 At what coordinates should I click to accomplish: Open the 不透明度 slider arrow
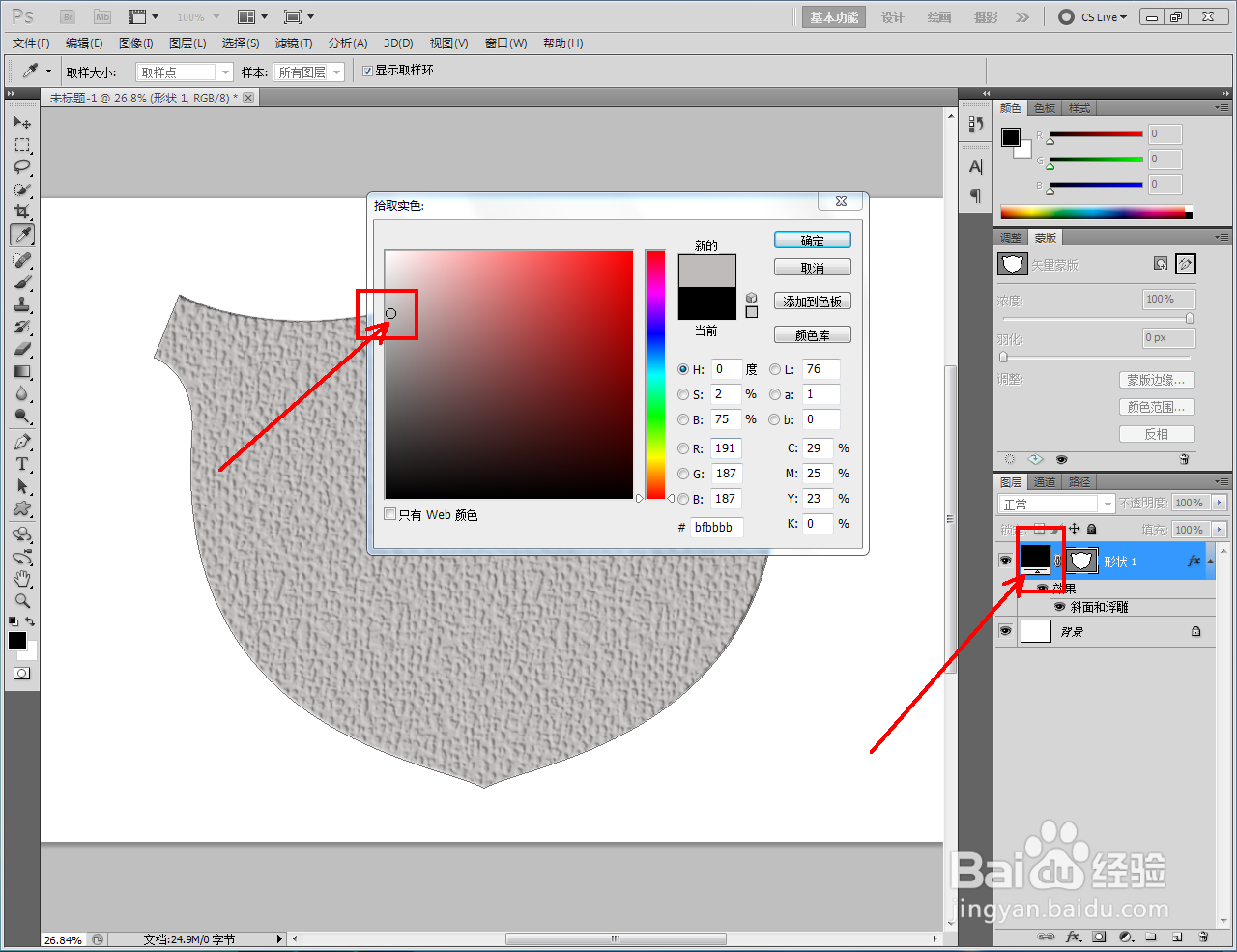[x=1219, y=503]
